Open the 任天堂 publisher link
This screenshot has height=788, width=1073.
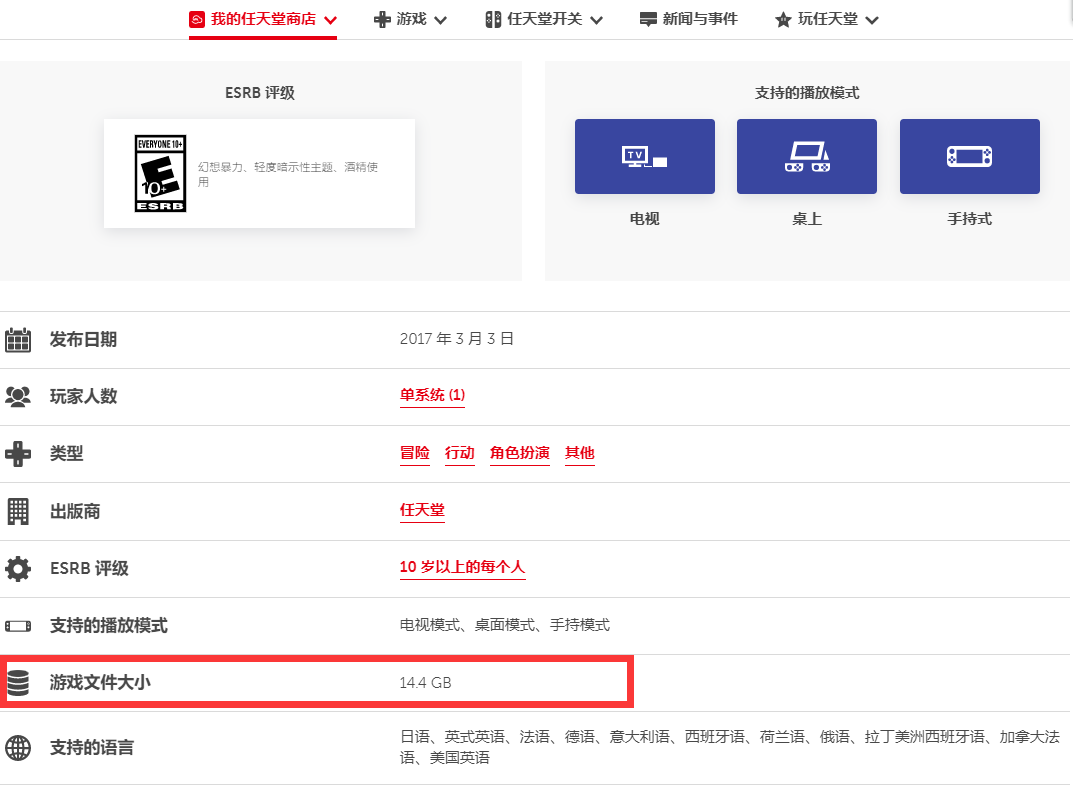[422, 510]
